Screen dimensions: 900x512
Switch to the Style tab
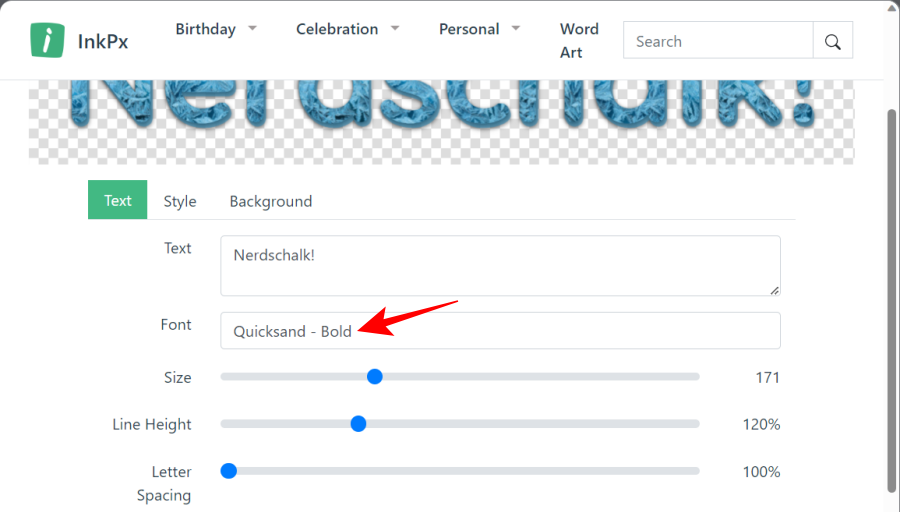(180, 201)
